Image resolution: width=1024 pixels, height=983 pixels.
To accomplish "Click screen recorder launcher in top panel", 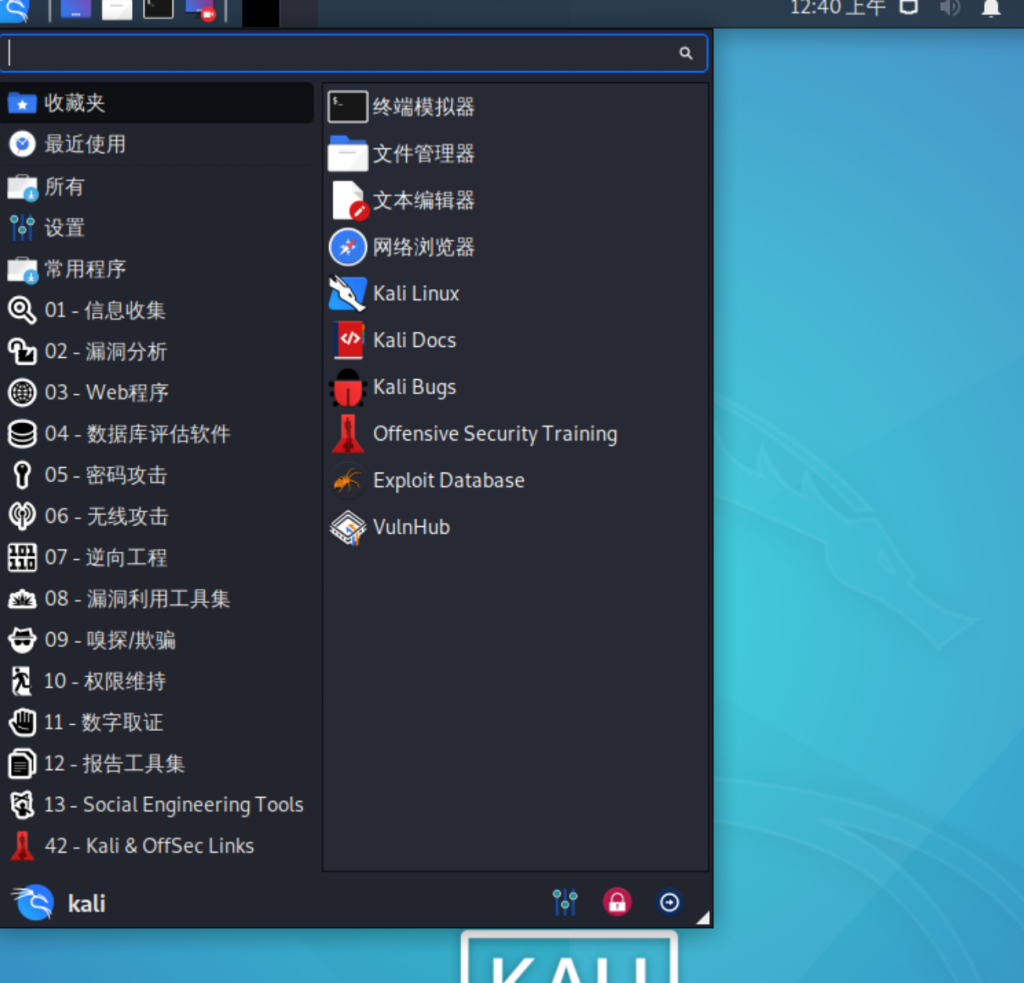I will 200,10.
